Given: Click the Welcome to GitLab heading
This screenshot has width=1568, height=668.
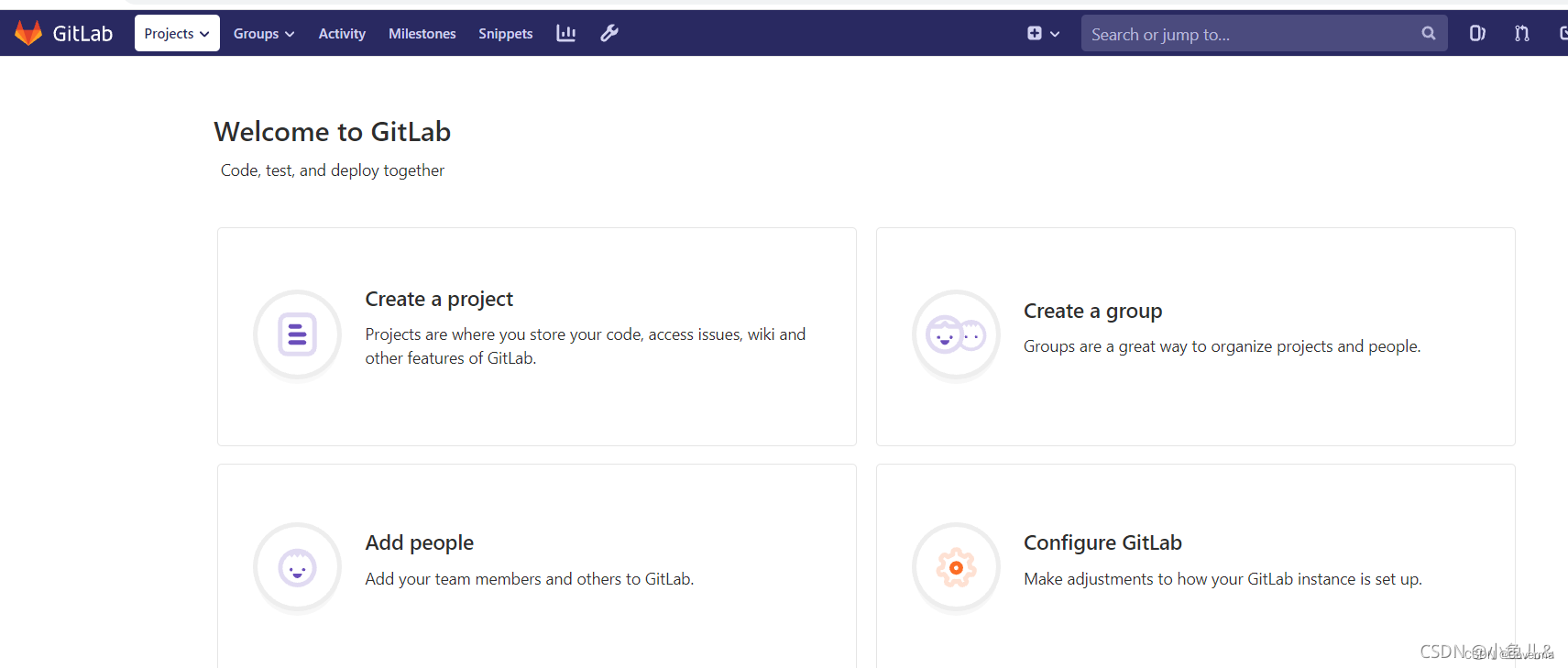Looking at the screenshot, I should (332, 132).
